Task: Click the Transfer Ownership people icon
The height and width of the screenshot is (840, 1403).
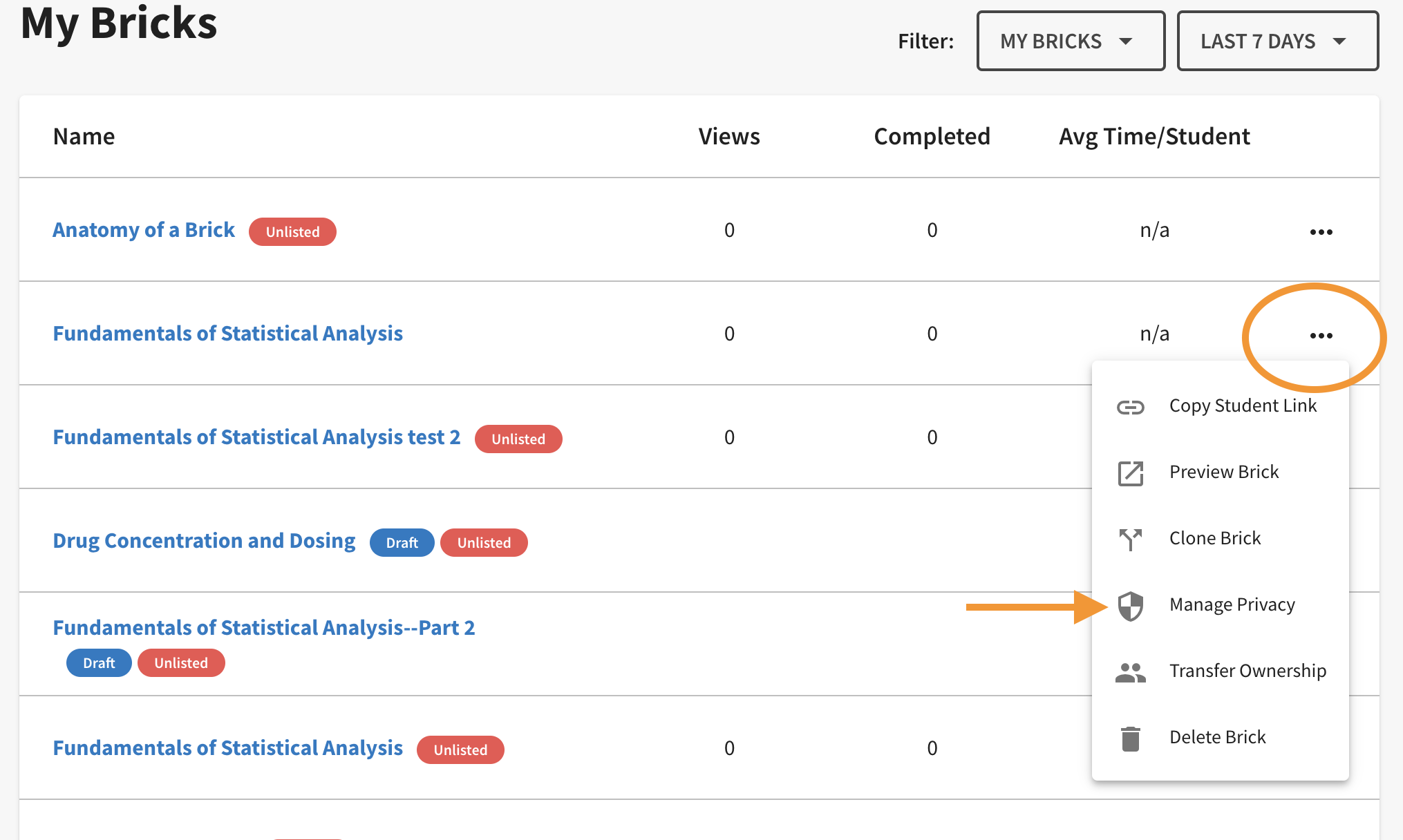Action: [x=1131, y=672]
